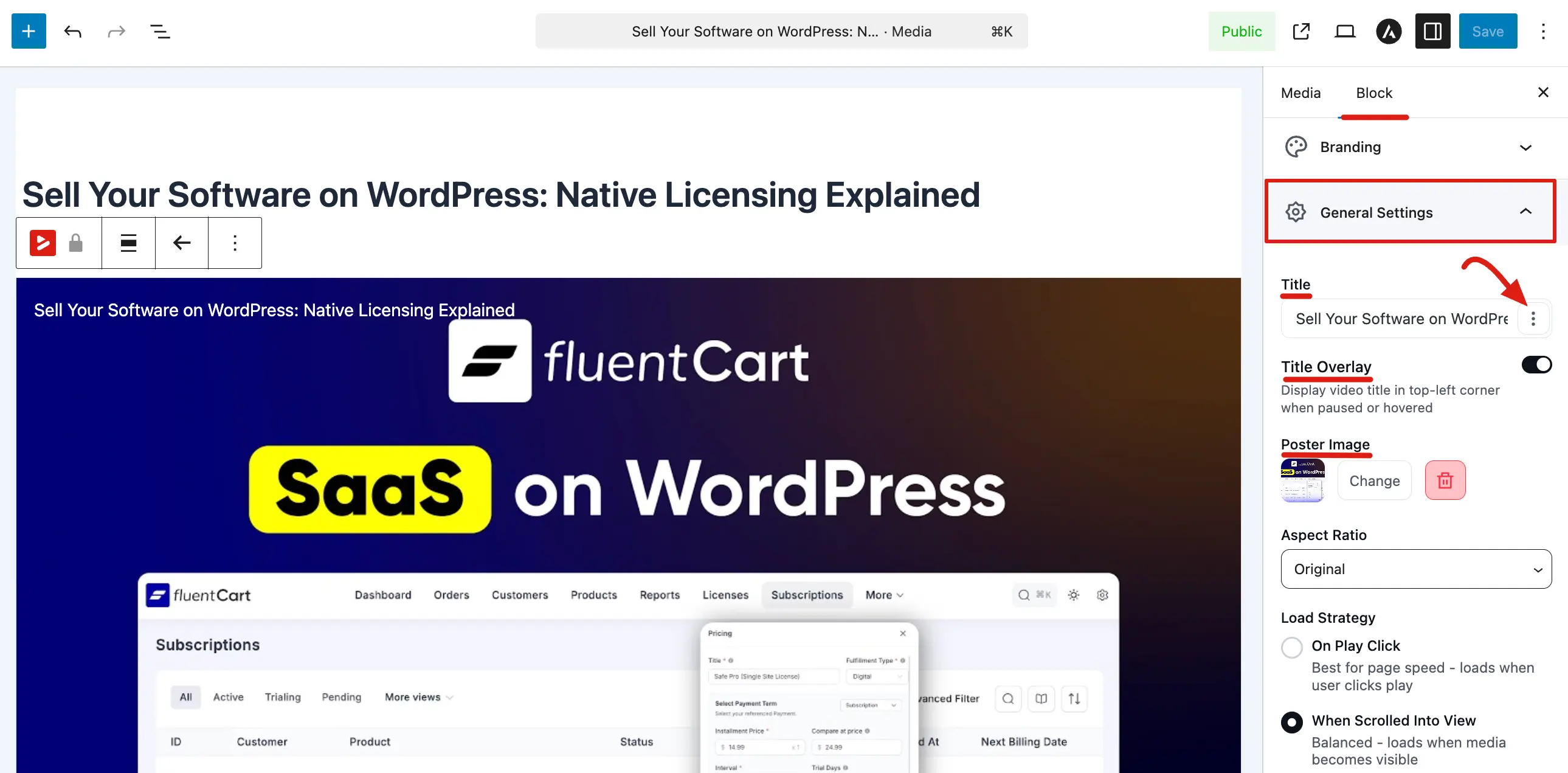Viewport: 1568px width, 773px height.
Task: Open the command palette title bar
Action: [781, 31]
